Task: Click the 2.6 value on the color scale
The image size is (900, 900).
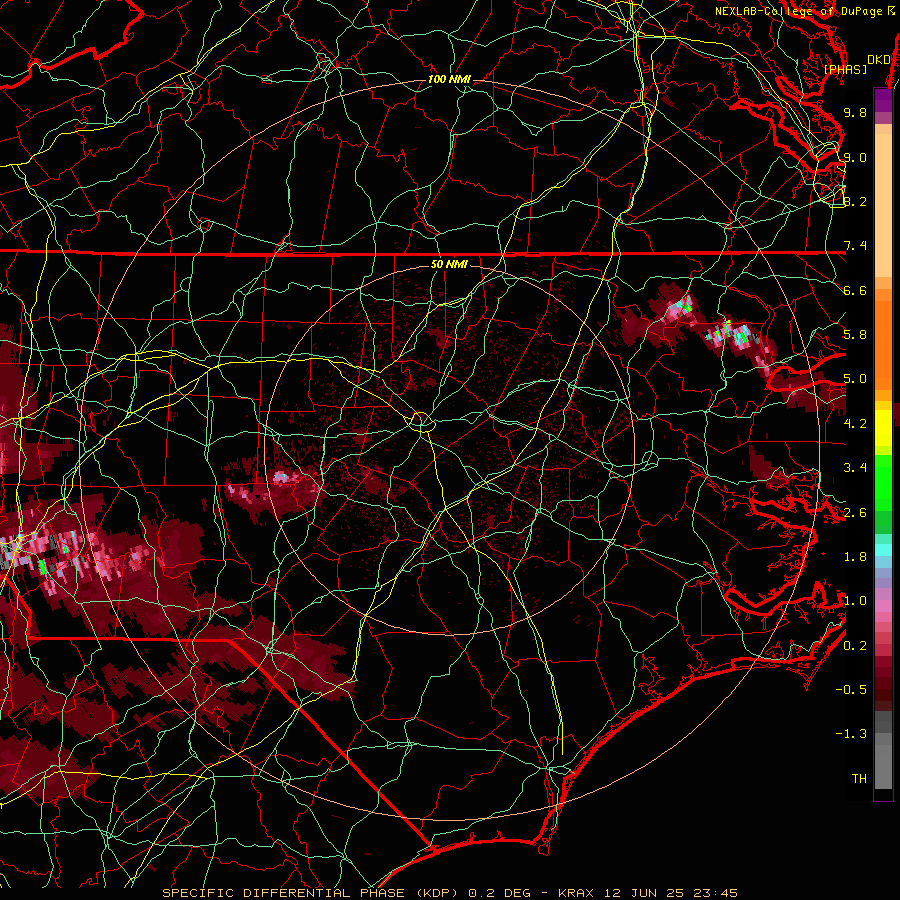Action: [855, 513]
